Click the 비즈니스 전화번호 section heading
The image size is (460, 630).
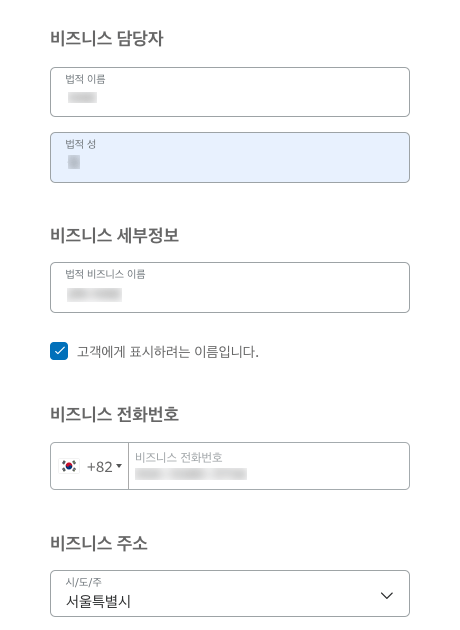[x=114, y=414]
